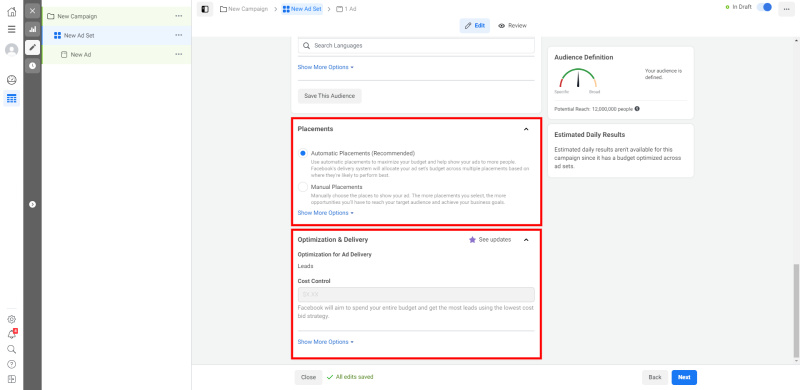Collapse the Optimization & Delivery section chevron

pyautogui.click(x=526, y=239)
